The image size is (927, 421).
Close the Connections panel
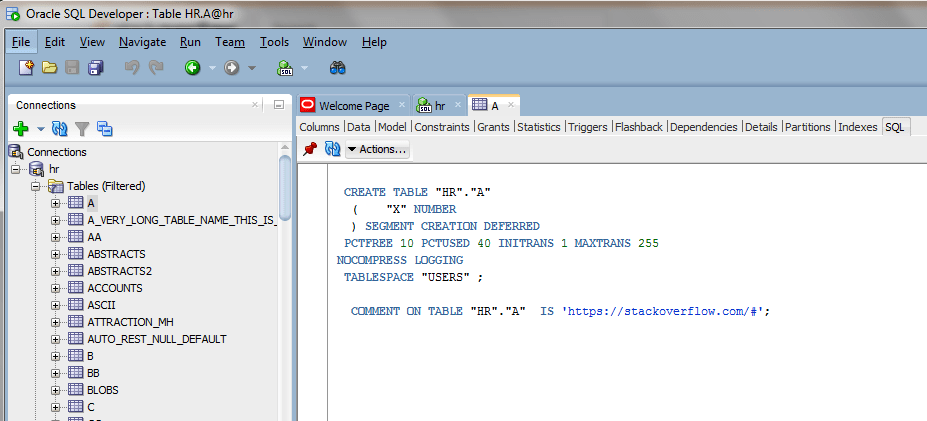pos(255,105)
